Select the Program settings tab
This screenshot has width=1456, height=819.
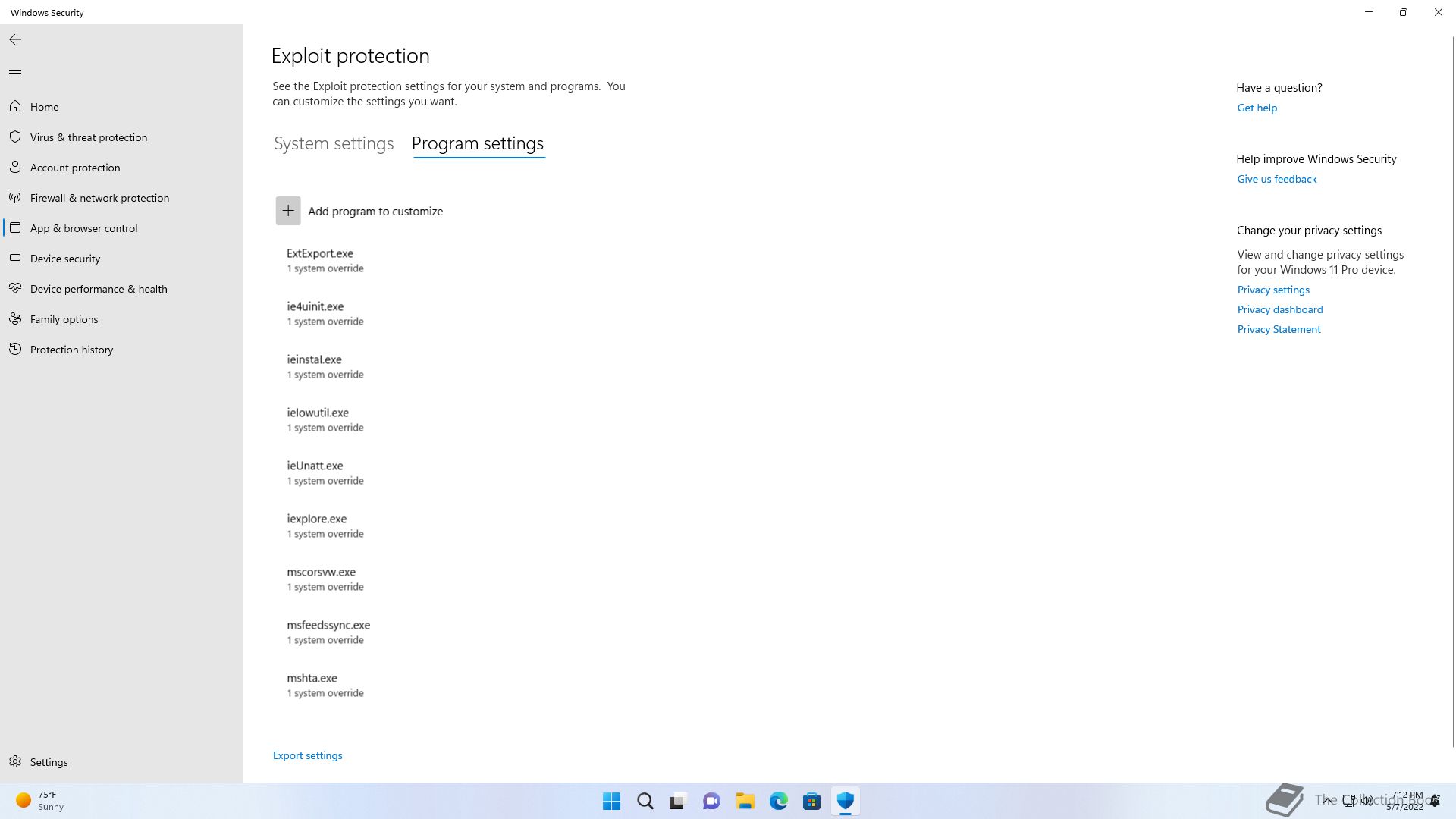click(478, 143)
